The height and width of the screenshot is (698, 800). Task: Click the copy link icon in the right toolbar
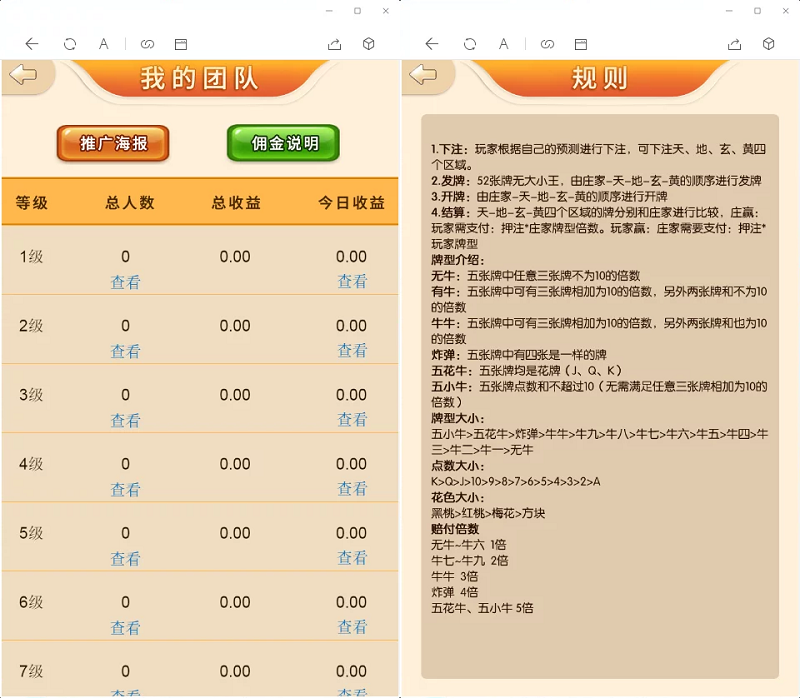coord(548,44)
